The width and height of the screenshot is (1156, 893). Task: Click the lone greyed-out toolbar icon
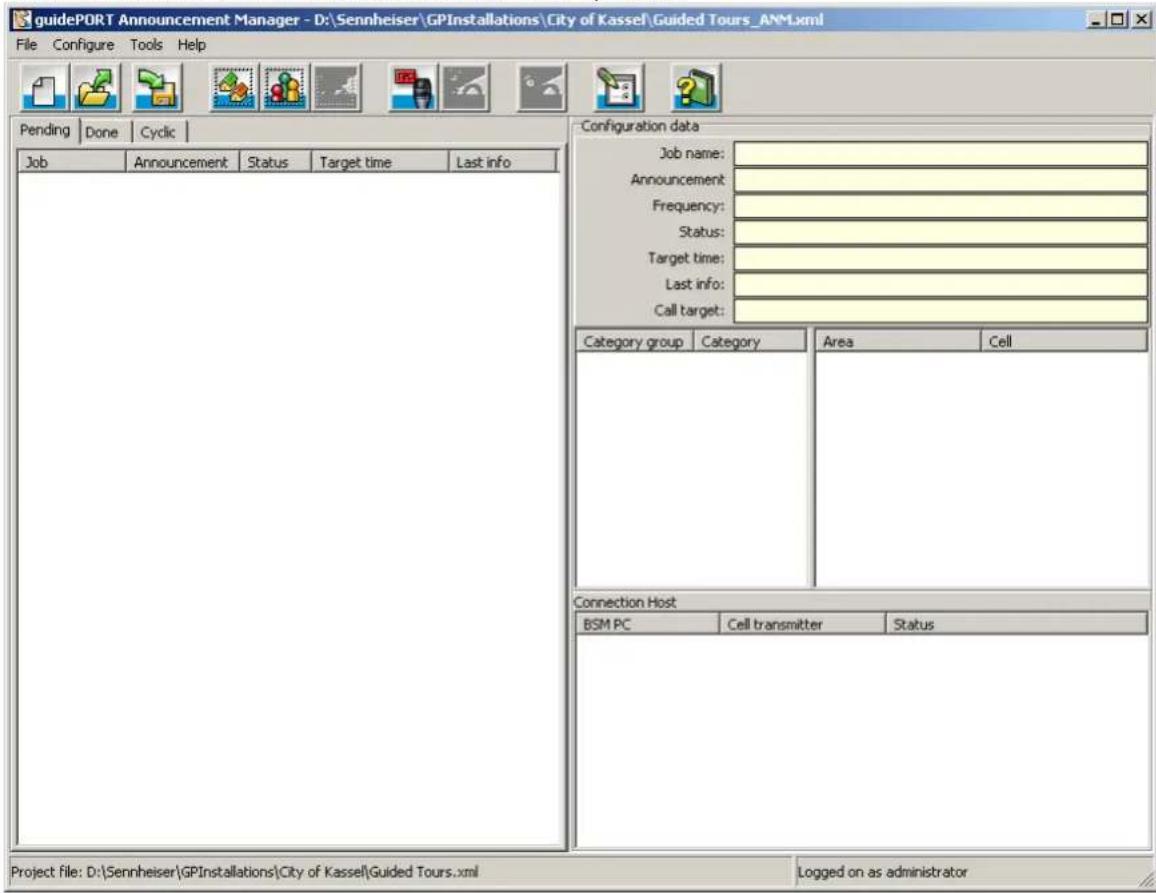pos(543,88)
